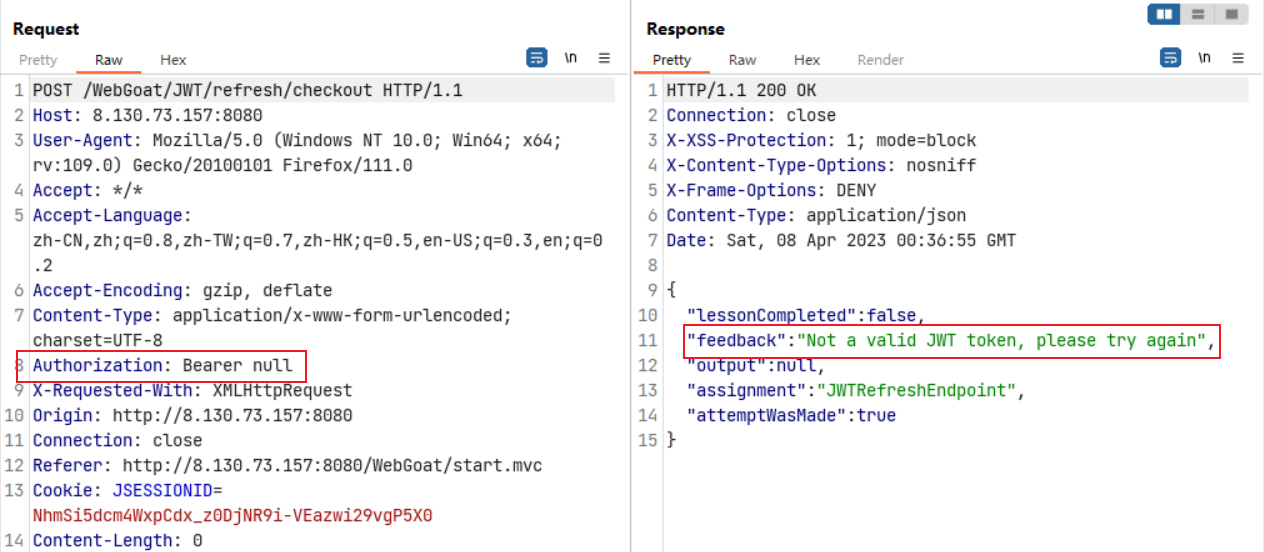The width and height of the screenshot is (1264, 552).
Task: Open the Render tab in Response panel
Action: coord(880,60)
